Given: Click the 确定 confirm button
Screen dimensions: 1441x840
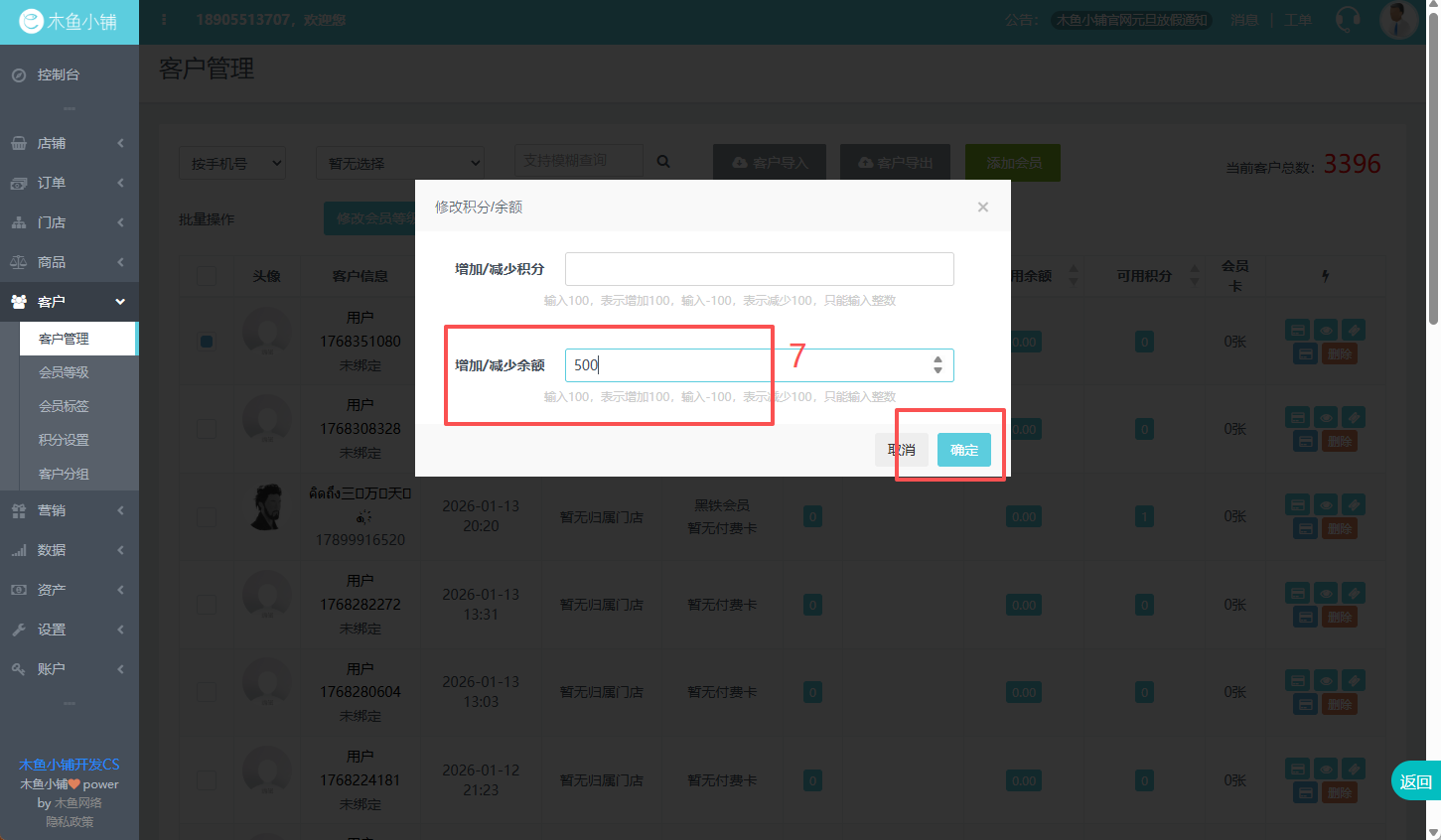Looking at the screenshot, I should (963, 450).
